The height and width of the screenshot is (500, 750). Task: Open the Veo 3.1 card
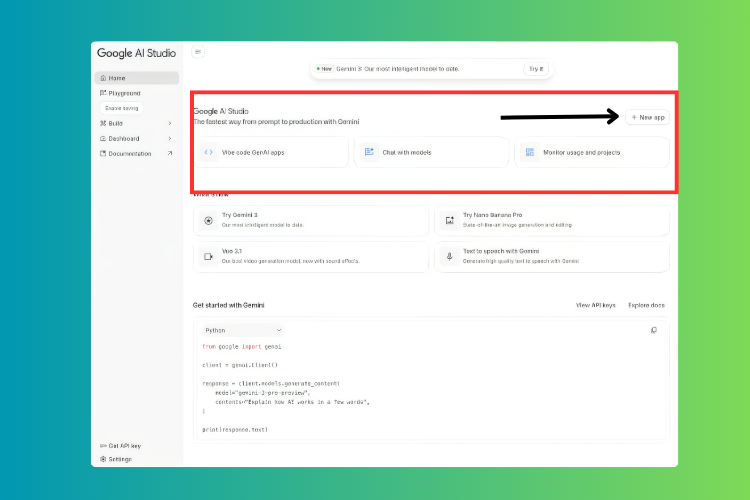click(311, 256)
